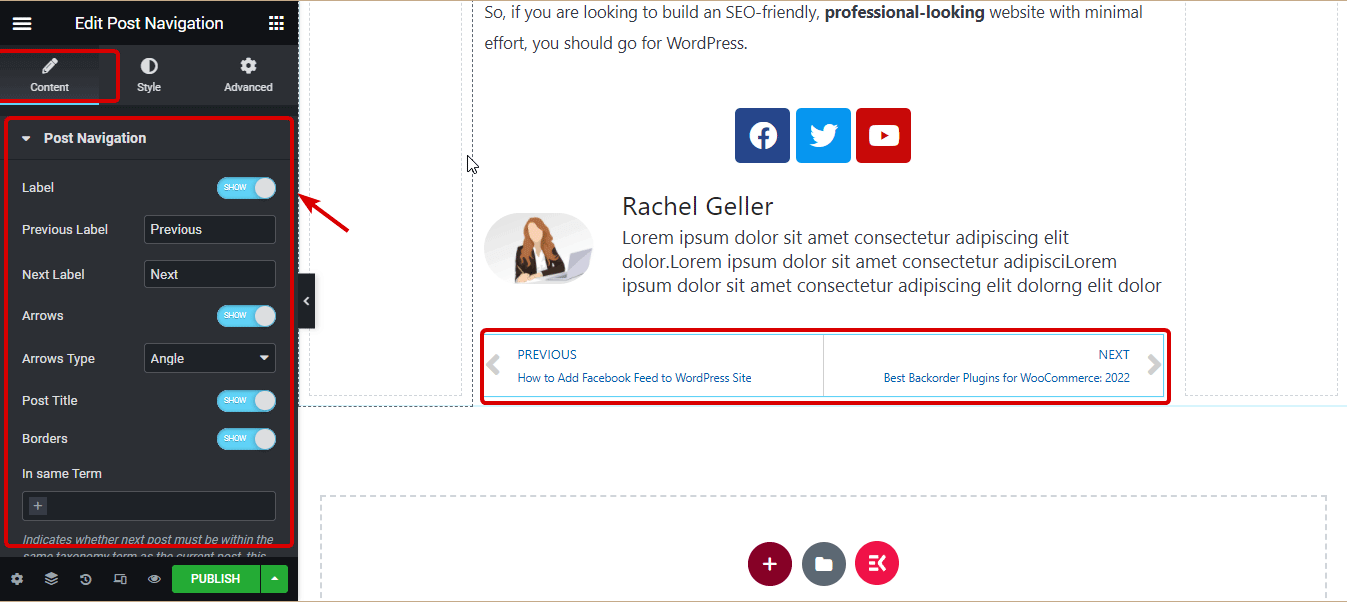
Task: Toggle the Label show switch
Action: click(246, 188)
